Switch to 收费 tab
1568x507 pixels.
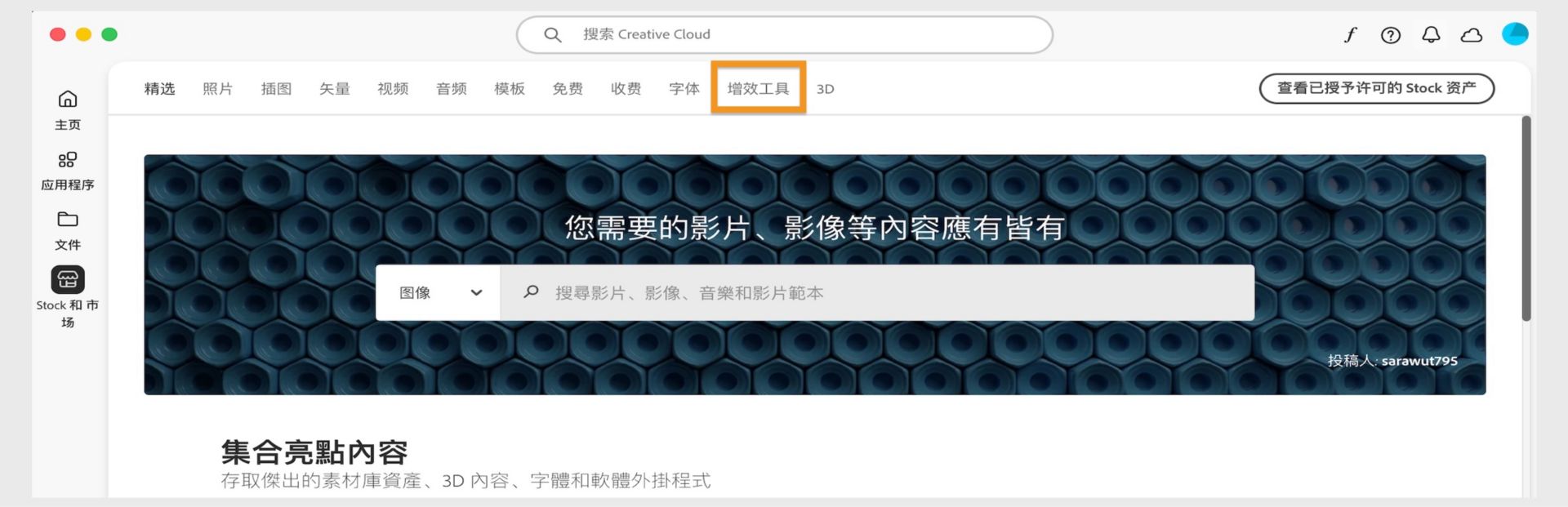tap(626, 88)
